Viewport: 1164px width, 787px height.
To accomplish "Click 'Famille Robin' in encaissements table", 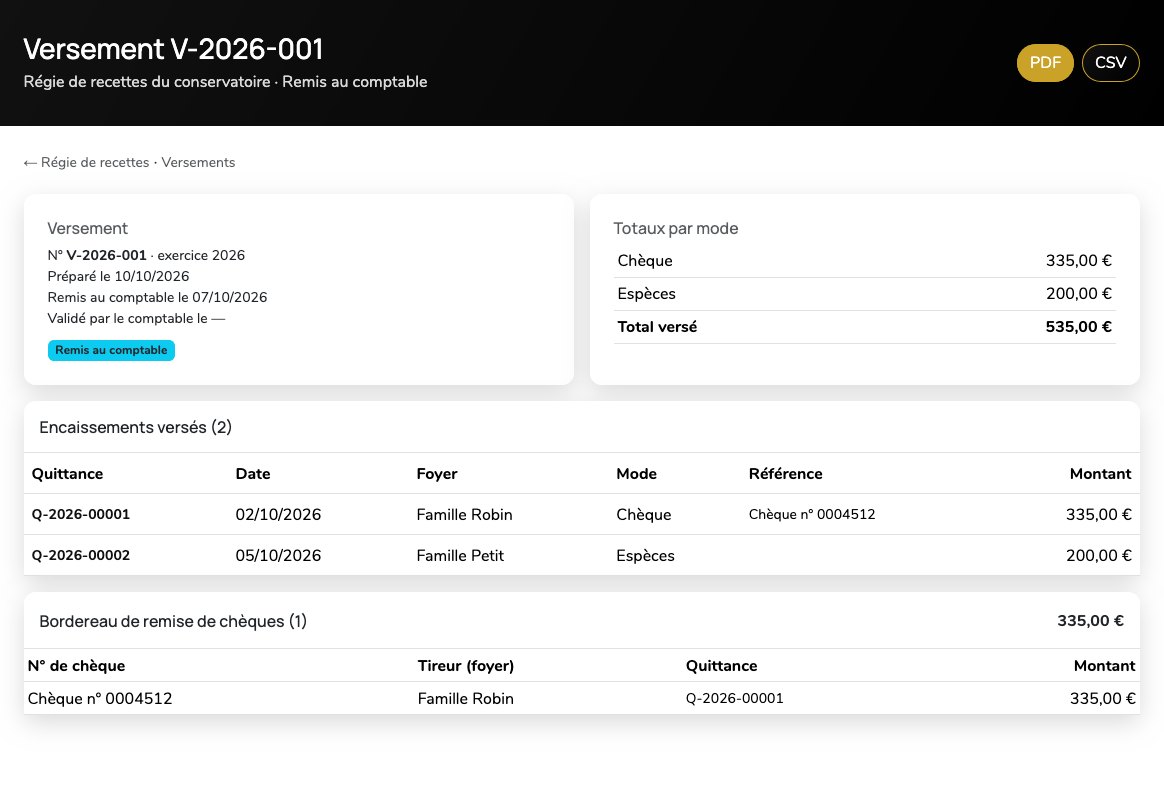I will coord(465,515).
